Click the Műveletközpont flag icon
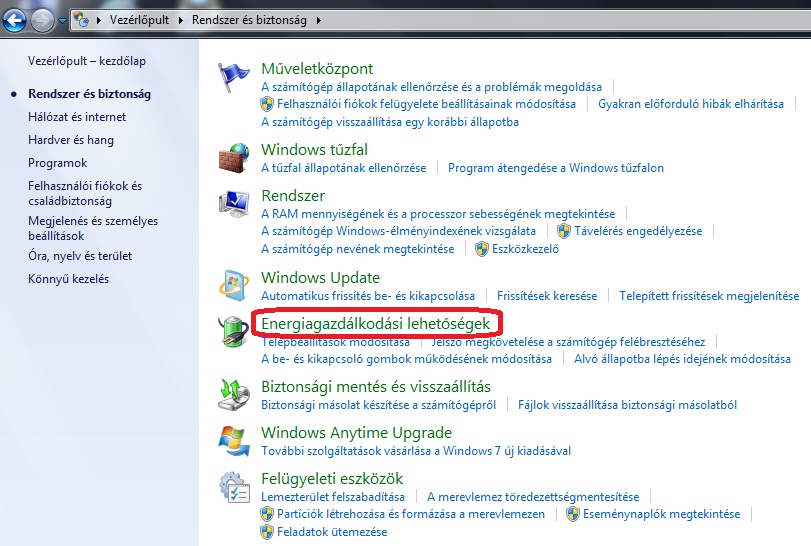The width and height of the screenshot is (811, 546). (233, 78)
